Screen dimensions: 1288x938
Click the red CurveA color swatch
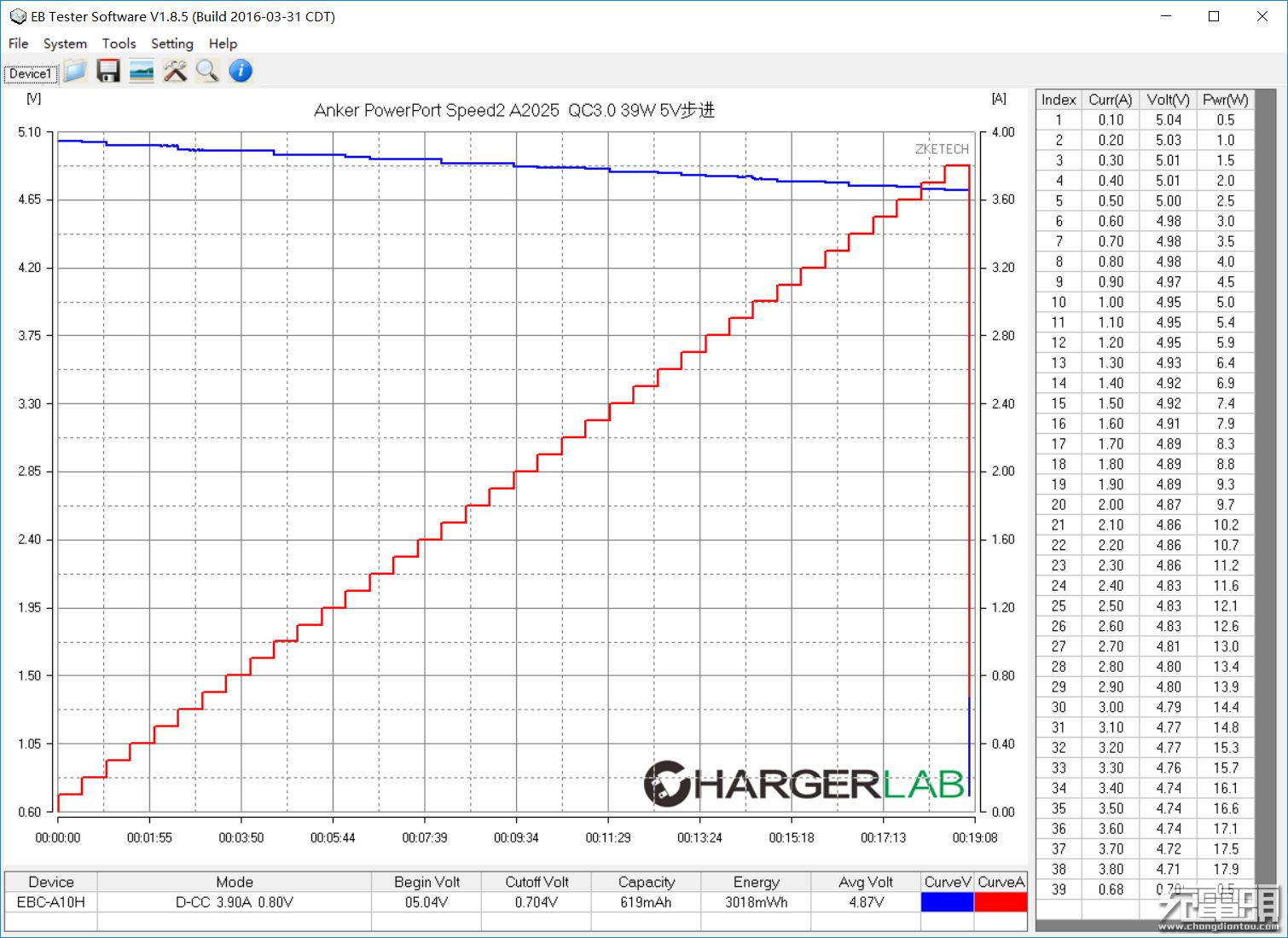1001,902
